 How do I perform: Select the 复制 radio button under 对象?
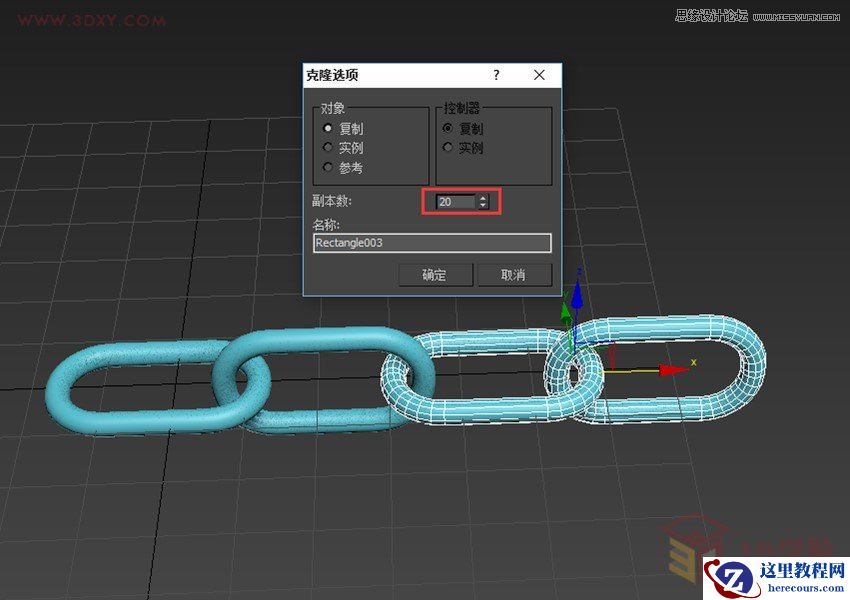327,127
